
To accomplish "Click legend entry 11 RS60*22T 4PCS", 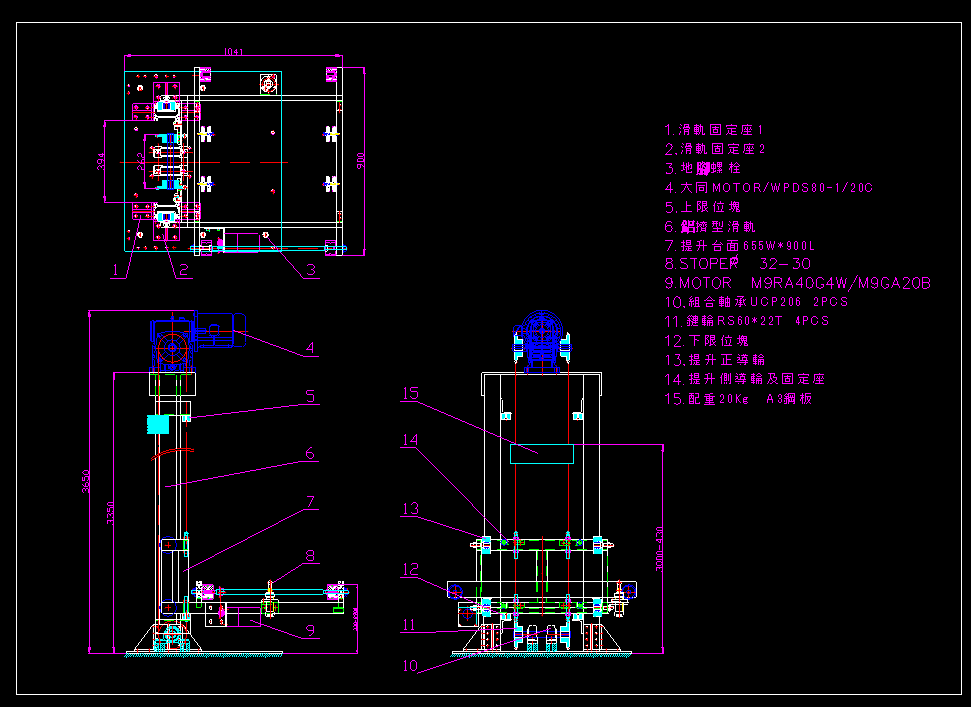I will tap(746, 321).
